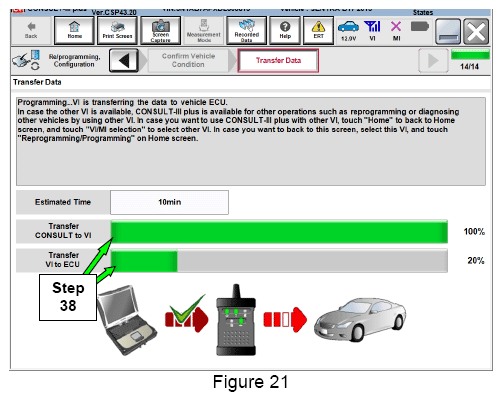Click the ERT warning icon

318,30
